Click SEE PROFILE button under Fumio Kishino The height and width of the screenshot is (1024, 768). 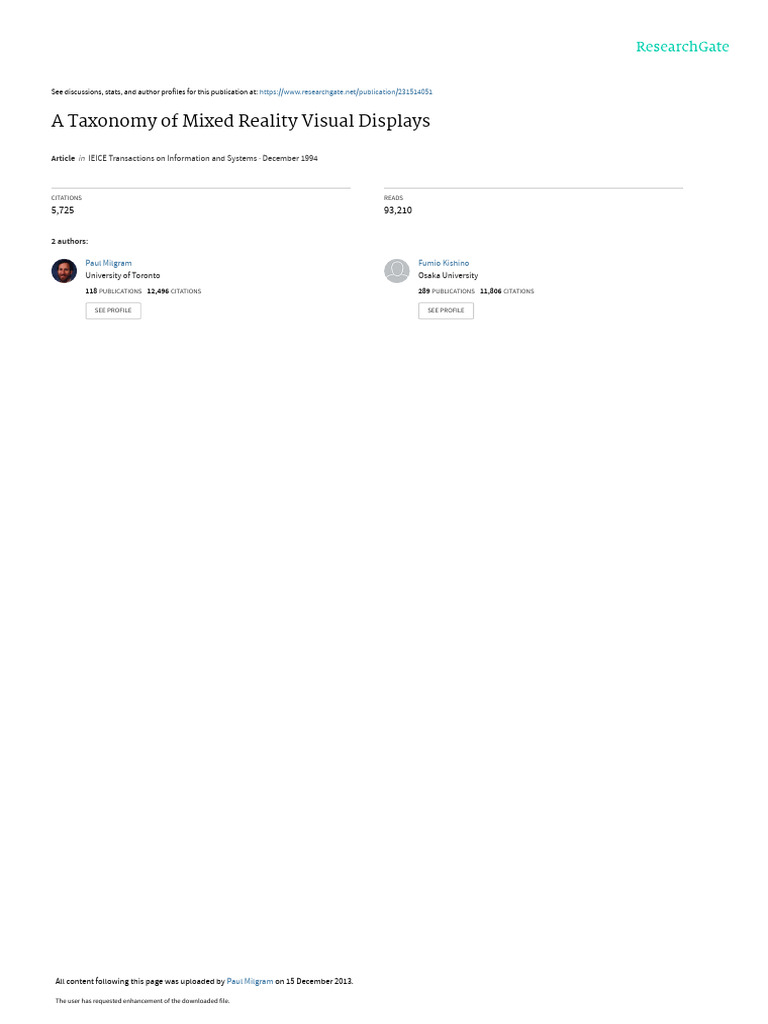tap(446, 311)
